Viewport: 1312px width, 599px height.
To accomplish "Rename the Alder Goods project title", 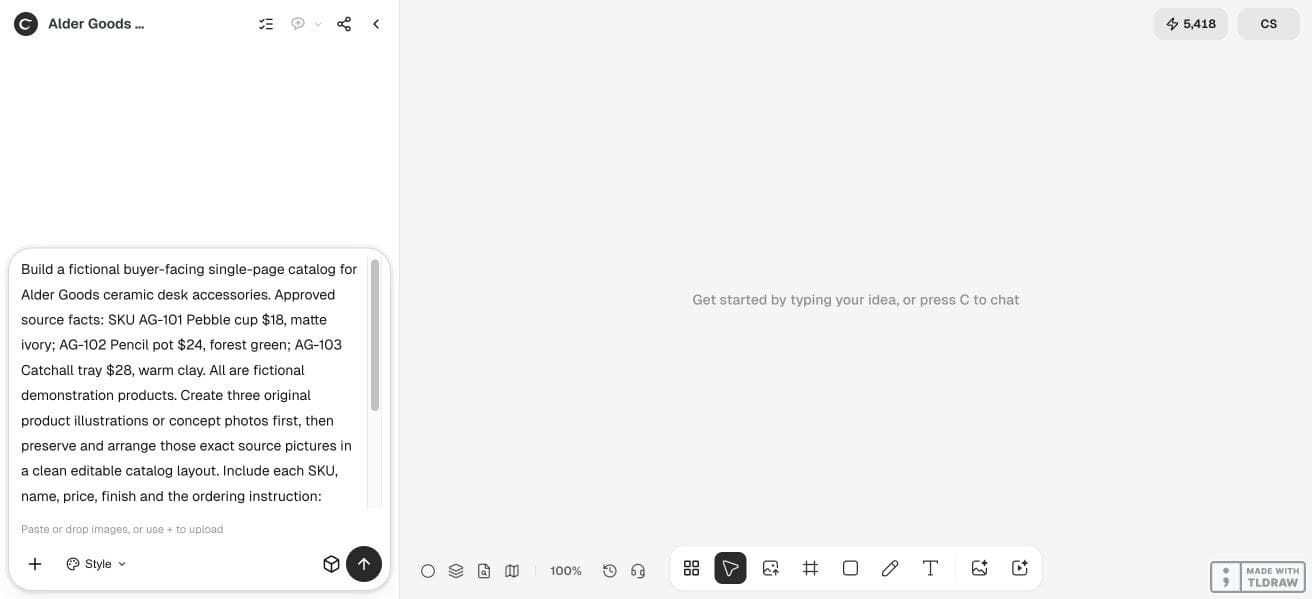I will click(x=96, y=24).
